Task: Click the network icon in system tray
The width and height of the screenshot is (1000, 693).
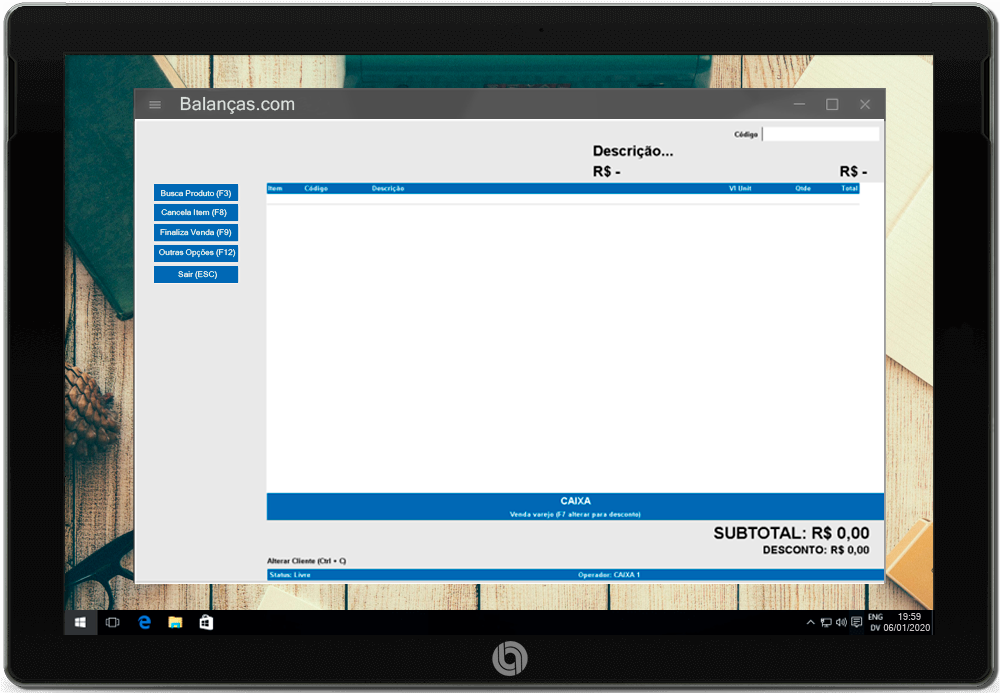Action: pos(826,622)
